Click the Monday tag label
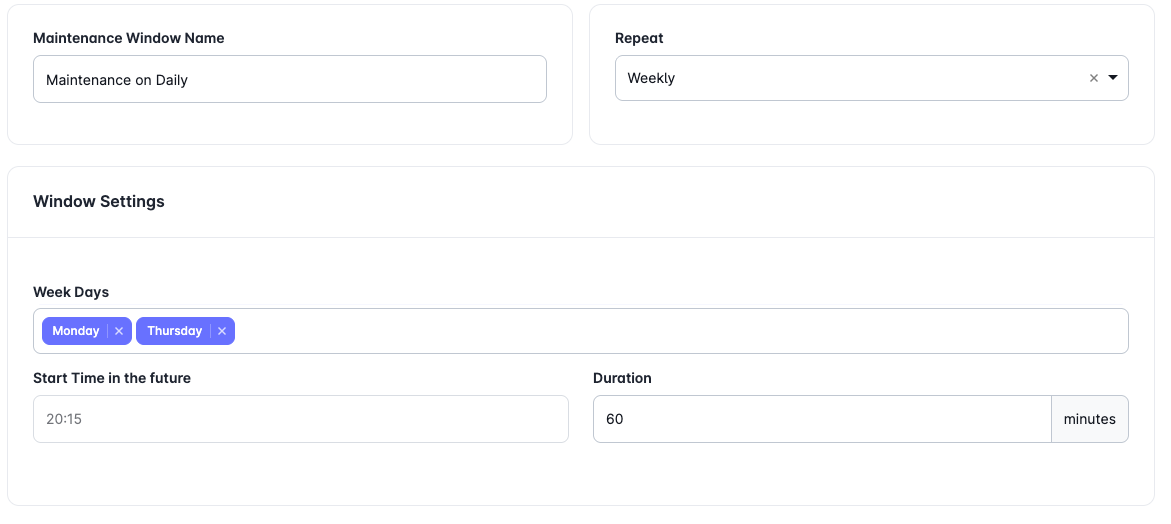 (76, 331)
